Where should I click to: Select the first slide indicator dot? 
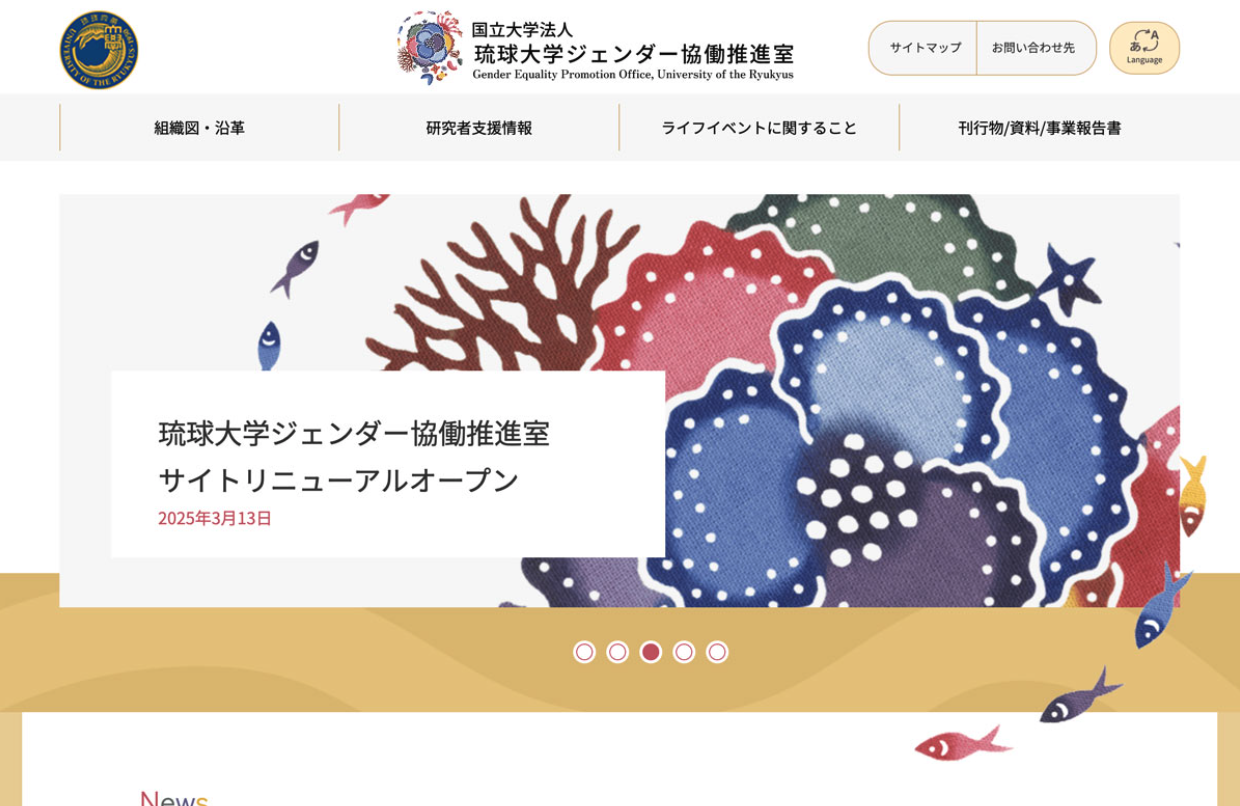coord(584,652)
